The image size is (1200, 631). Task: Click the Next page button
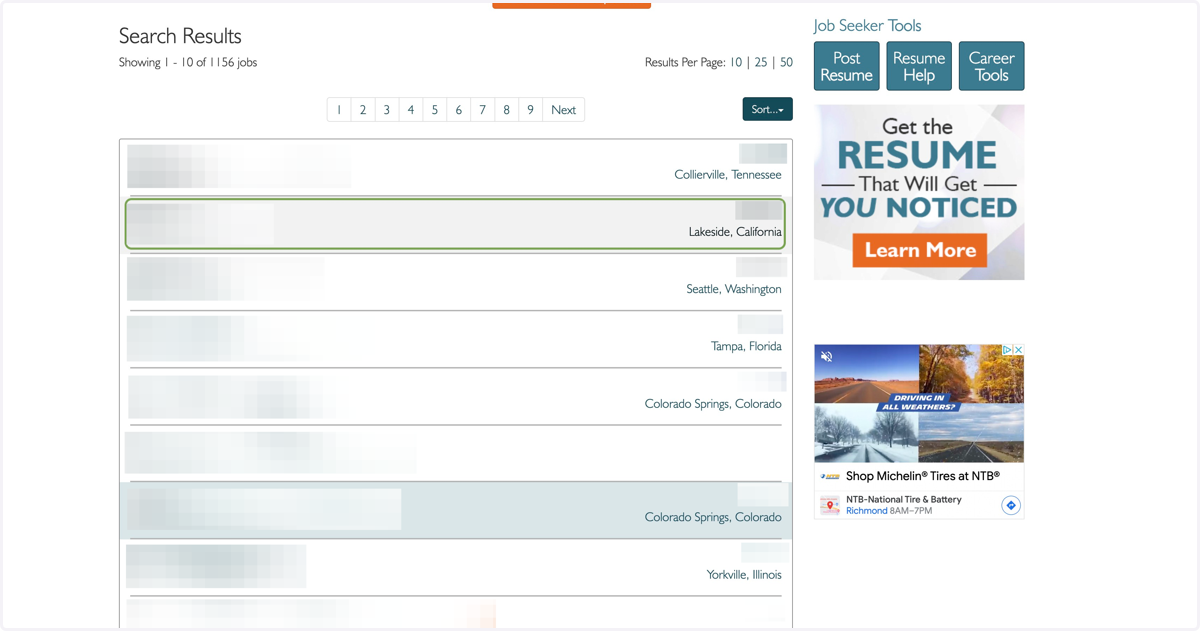pos(564,110)
